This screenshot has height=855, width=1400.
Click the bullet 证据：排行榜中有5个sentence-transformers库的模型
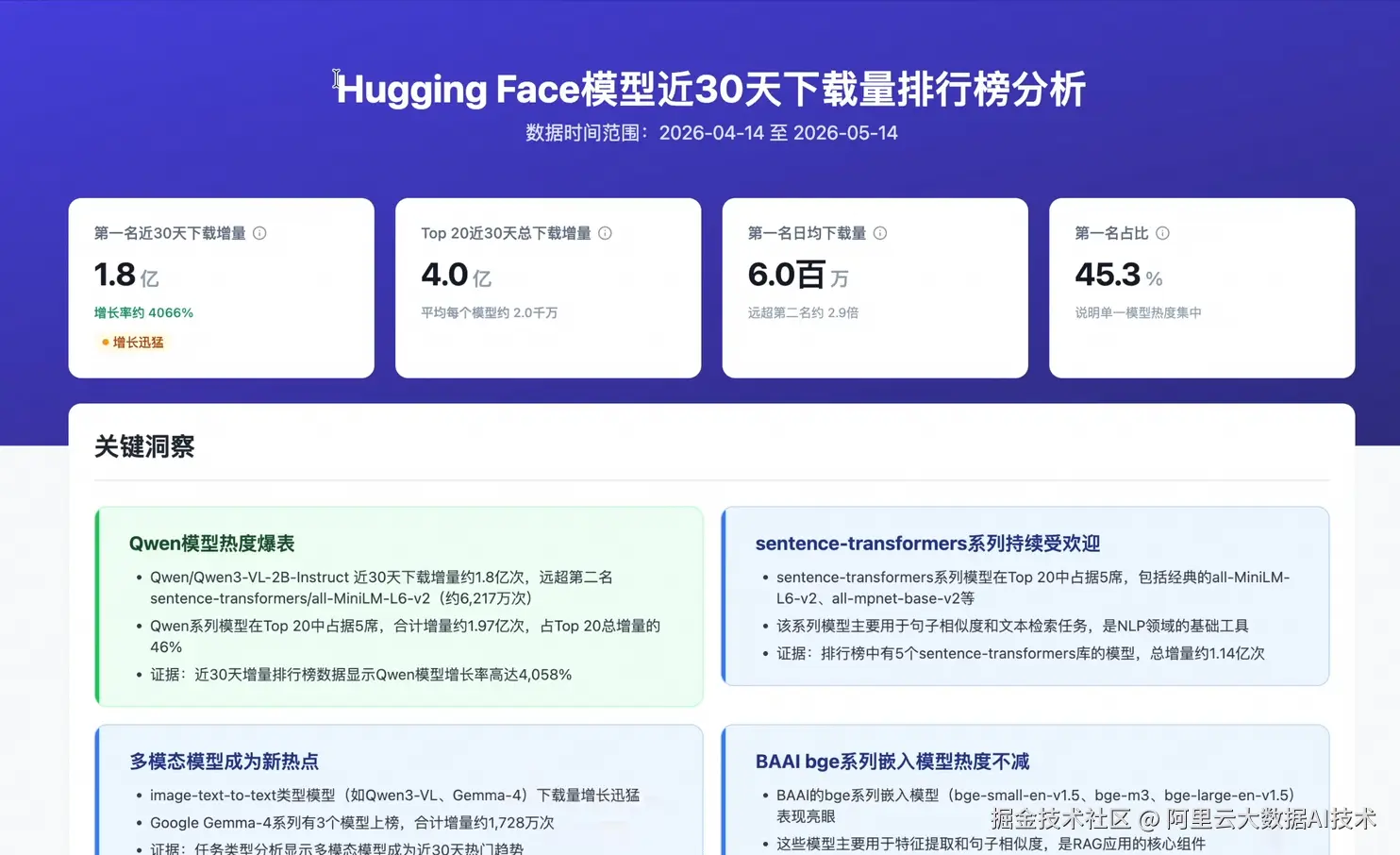[x=1021, y=653]
